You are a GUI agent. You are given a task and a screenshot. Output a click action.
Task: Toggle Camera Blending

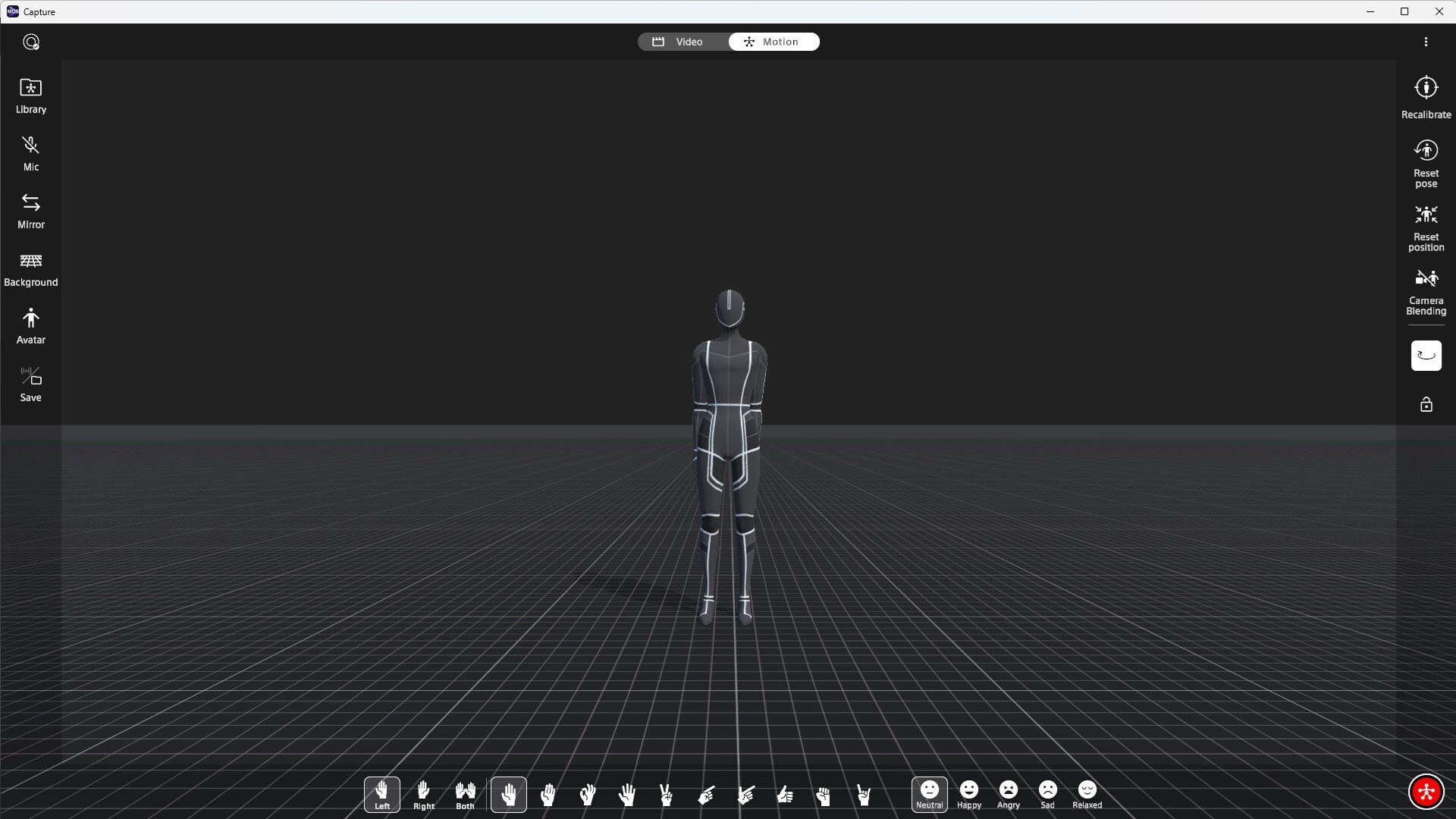click(x=1426, y=290)
